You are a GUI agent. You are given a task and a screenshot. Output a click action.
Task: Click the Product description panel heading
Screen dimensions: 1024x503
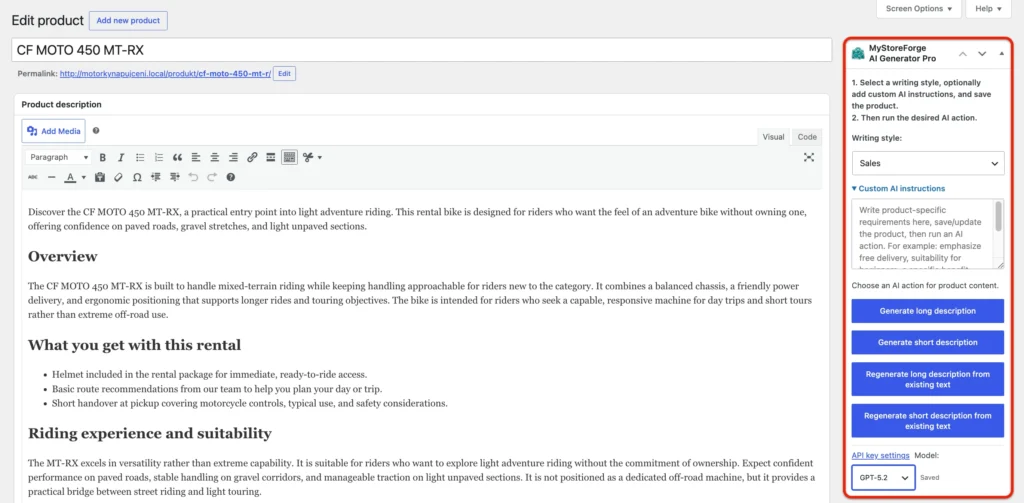pyautogui.click(x=61, y=105)
